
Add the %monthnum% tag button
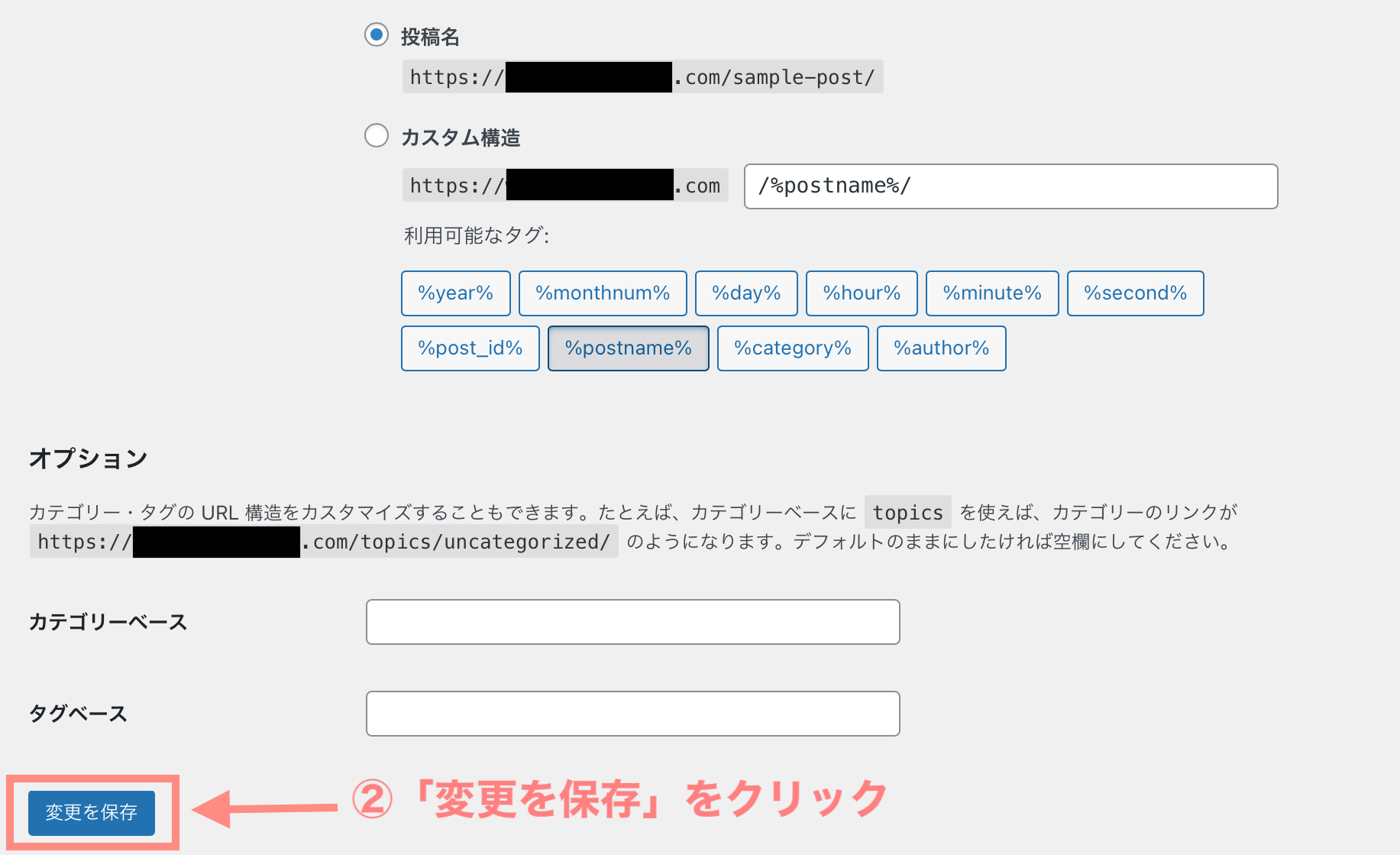pyautogui.click(x=602, y=293)
